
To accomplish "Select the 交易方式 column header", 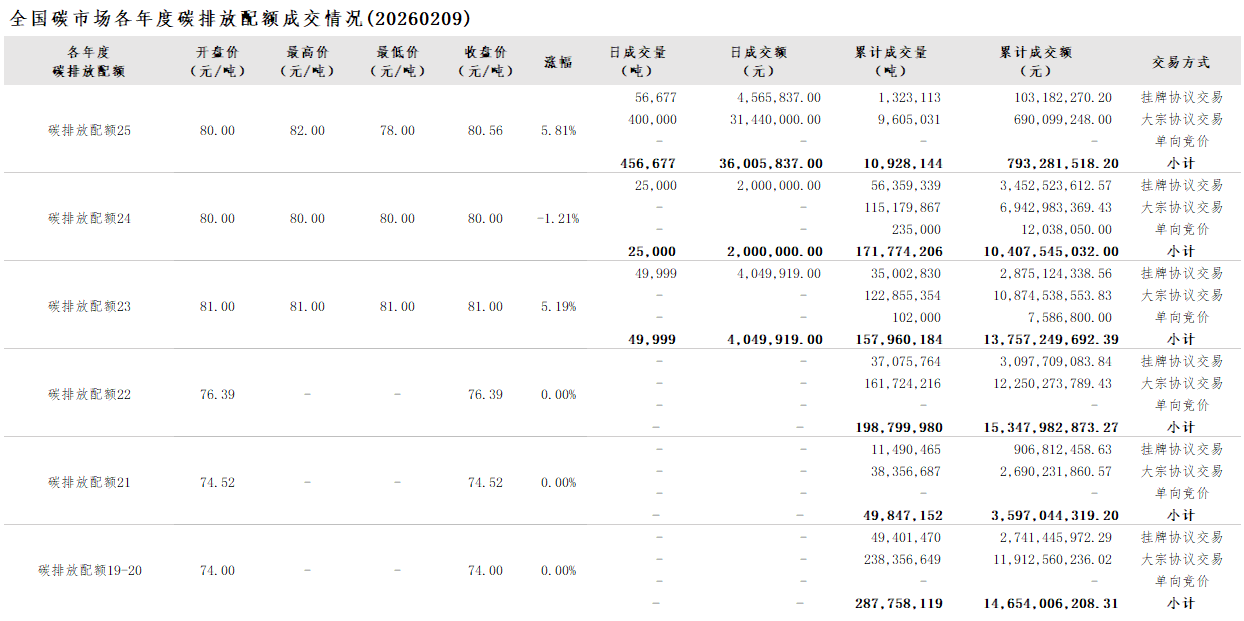I will coord(1181,62).
